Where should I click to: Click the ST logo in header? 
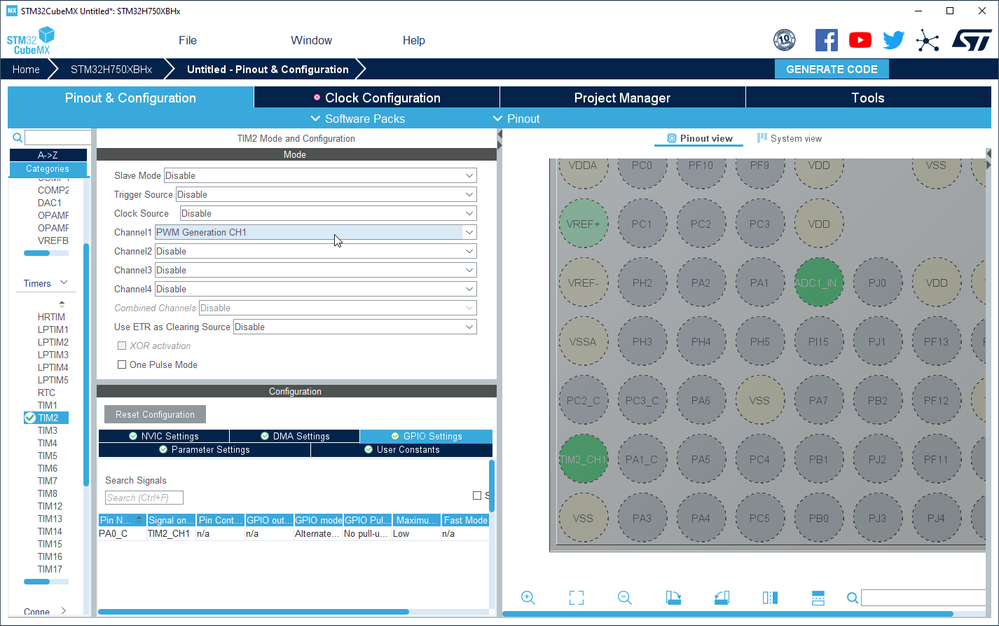[972, 40]
